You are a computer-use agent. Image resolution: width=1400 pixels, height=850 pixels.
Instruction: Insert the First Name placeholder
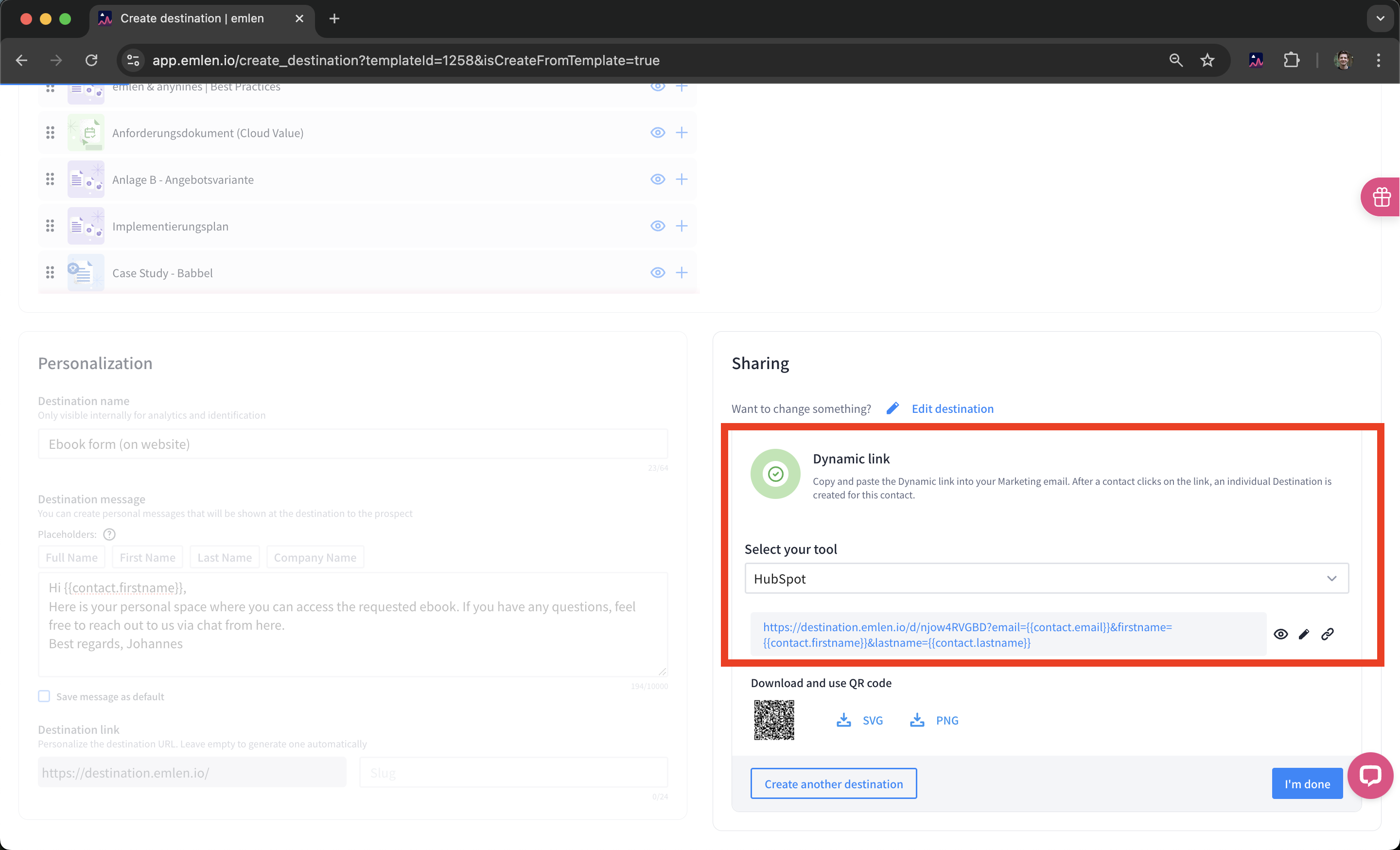(x=147, y=557)
